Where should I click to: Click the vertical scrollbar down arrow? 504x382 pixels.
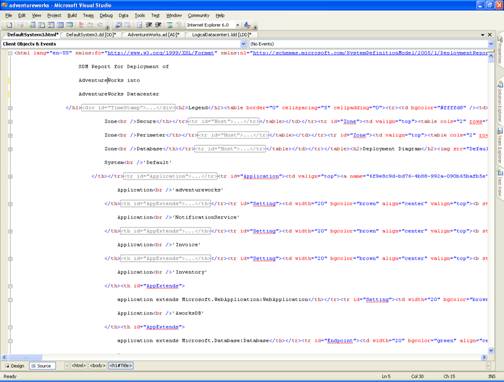click(x=491, y=350)
